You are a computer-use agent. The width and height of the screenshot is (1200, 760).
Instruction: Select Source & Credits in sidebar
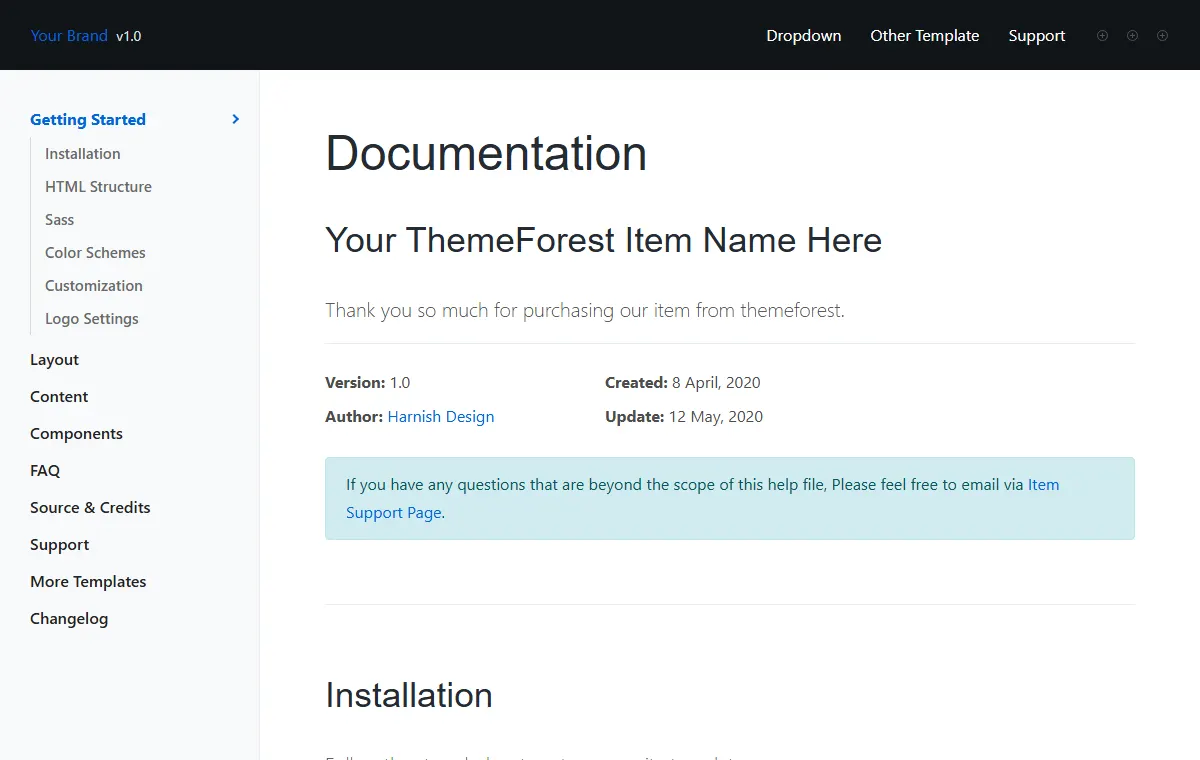point(90,507)
